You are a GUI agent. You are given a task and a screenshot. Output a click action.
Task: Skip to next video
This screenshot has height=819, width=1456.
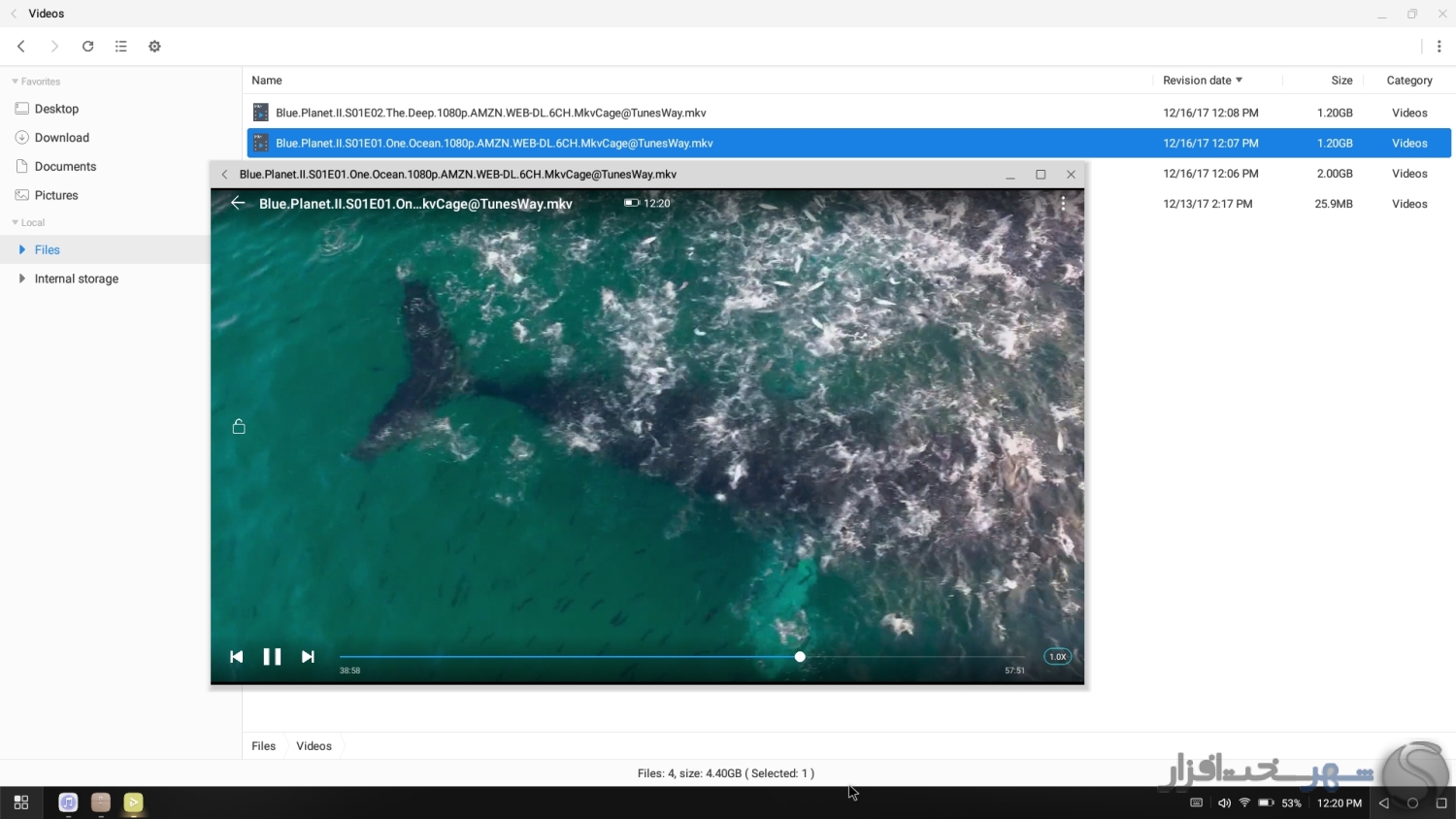coord(308,657)
